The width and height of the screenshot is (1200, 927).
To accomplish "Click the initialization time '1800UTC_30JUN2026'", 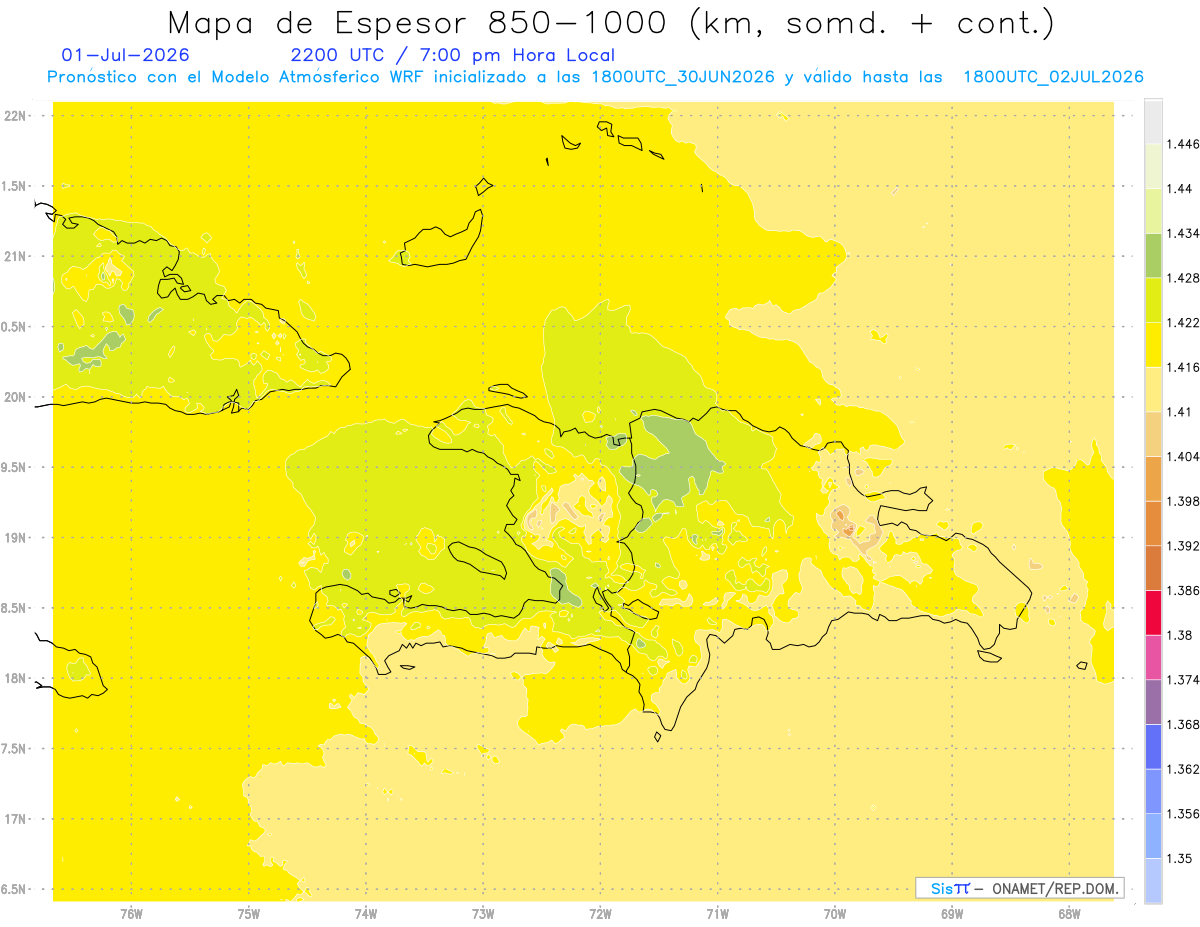I will (683, 77).
